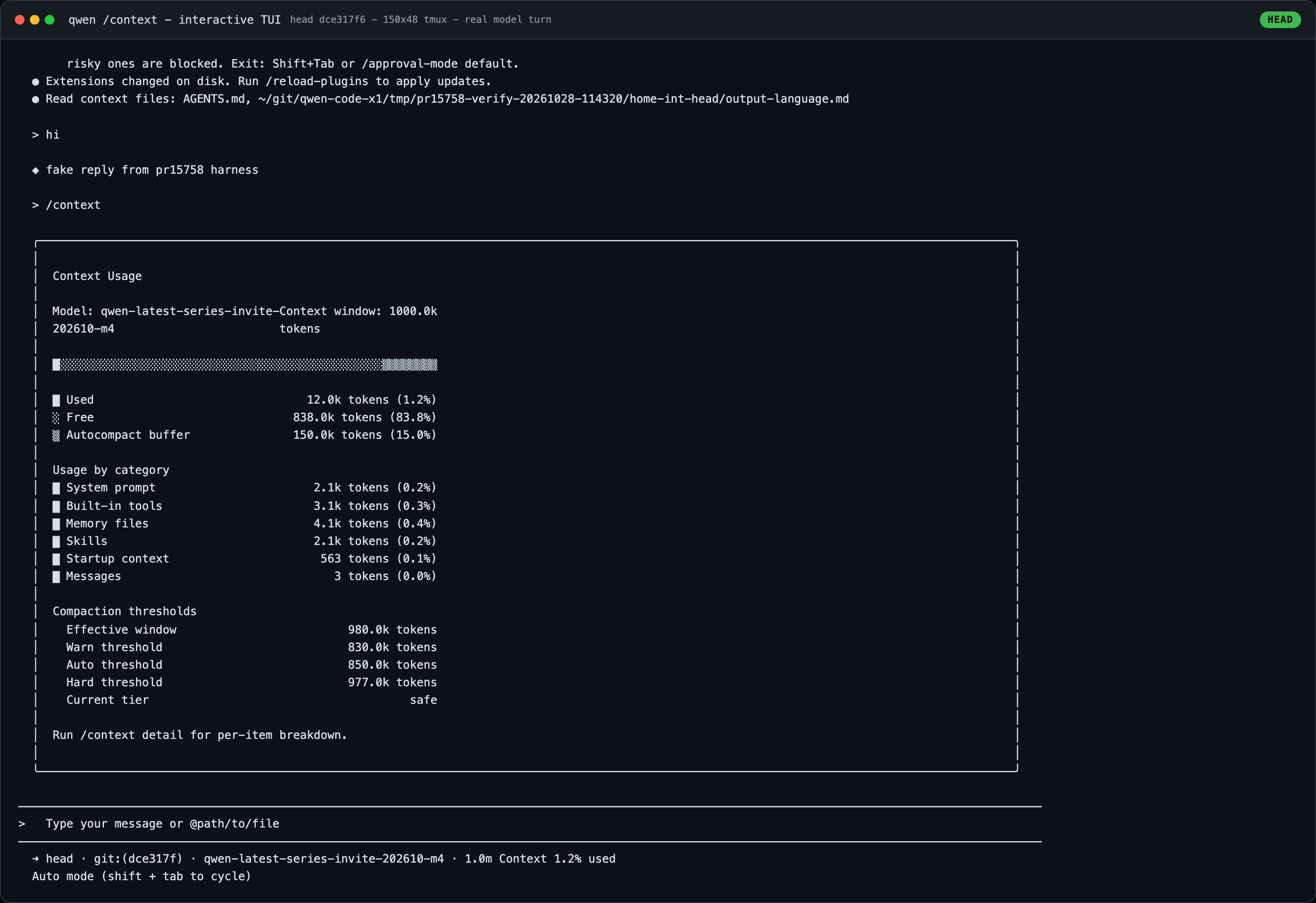The width and height of the screenshot is (1316, 903).
Task: Click '1.0m Context 1.2% used' in status line
Action: coord(540,859)
